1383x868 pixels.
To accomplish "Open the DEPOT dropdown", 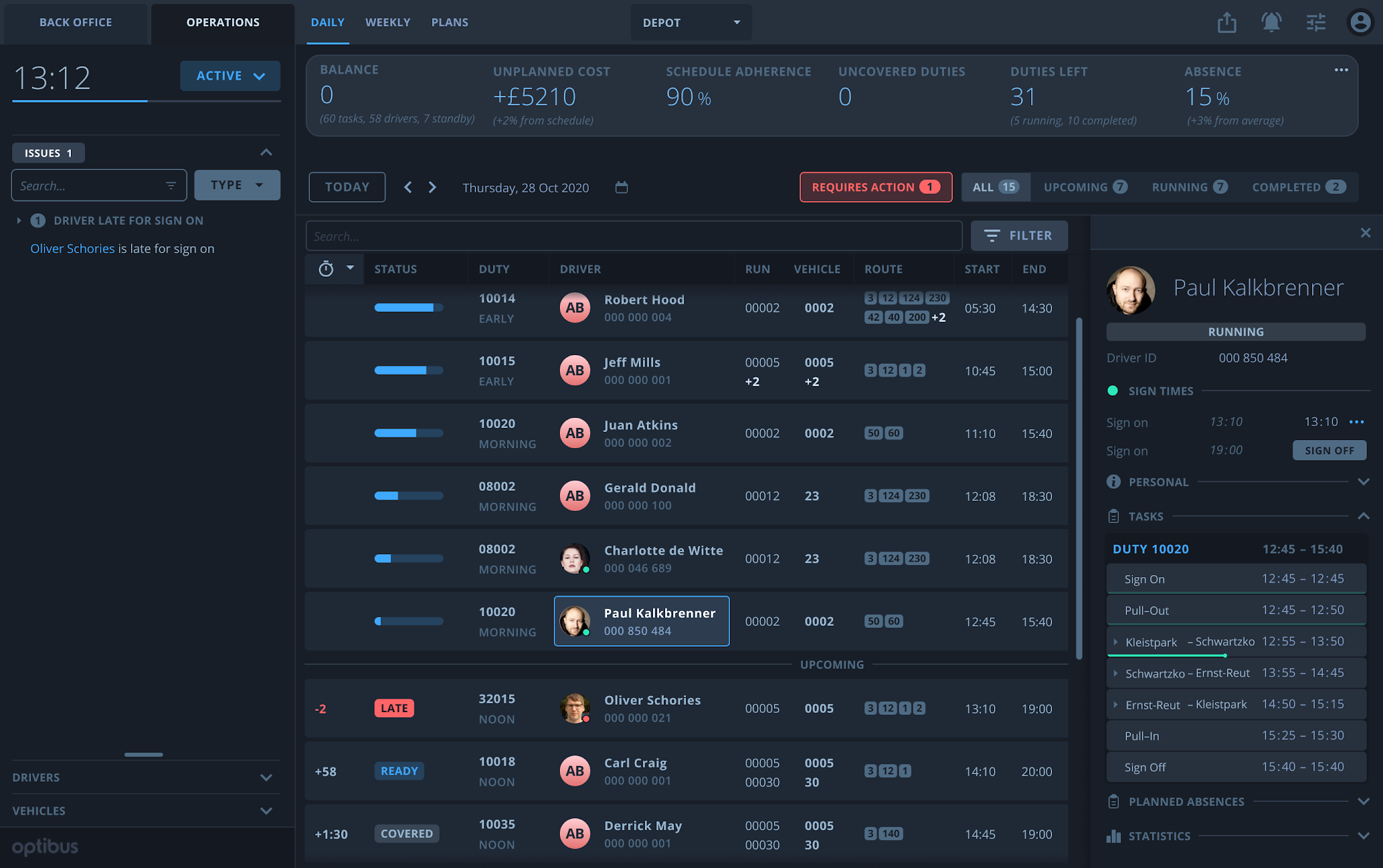I will pyautogui.click(x=691, y=22).
